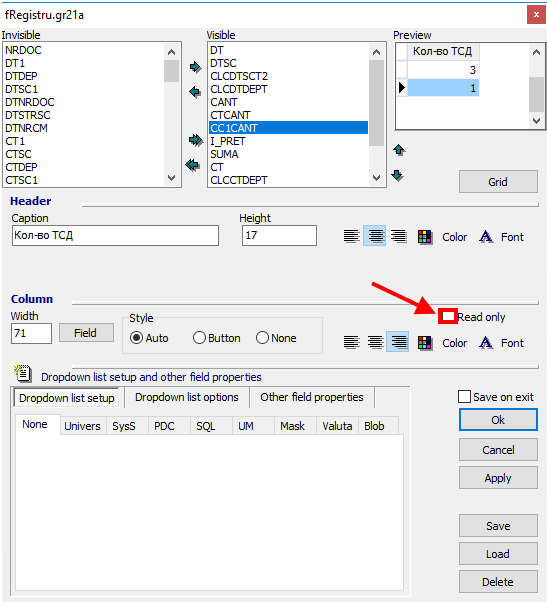Switch to Dropdown list setup tab
Screen dimensions: 547x602
pos(67,398)
